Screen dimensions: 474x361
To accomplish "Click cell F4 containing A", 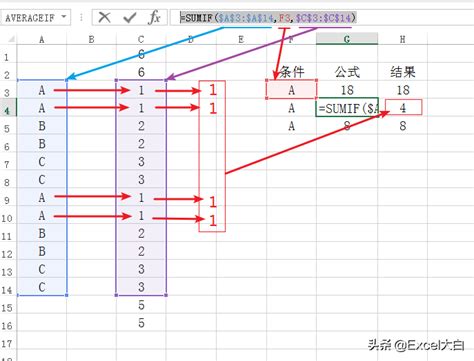I will [291, 108].
